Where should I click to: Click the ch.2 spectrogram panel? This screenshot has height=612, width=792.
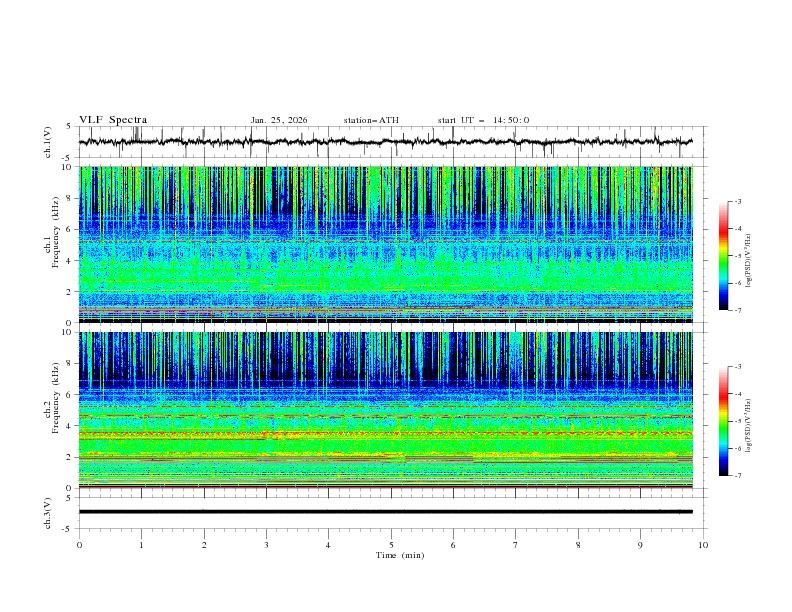[x=385, y=410]
